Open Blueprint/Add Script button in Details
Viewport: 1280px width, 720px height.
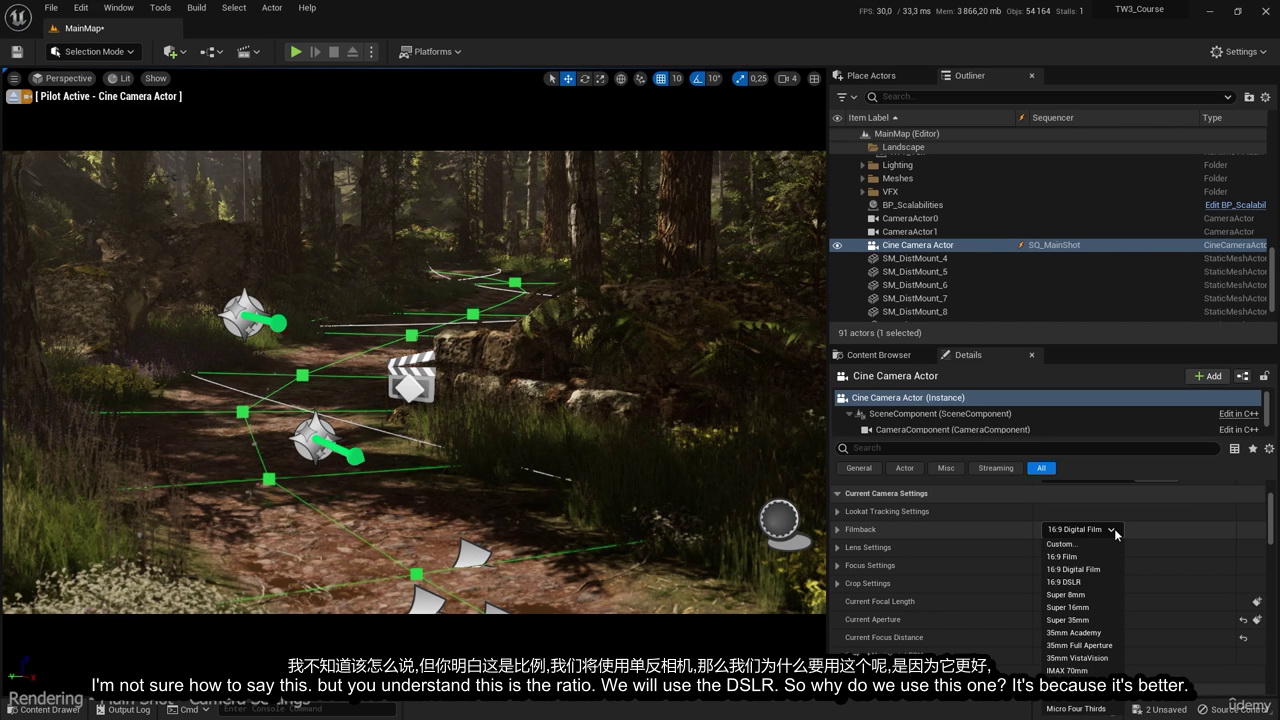coord(1242,376)
